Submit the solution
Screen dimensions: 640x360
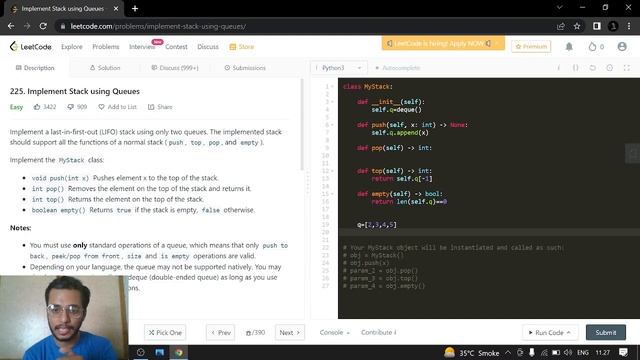[x=606, y=333]
